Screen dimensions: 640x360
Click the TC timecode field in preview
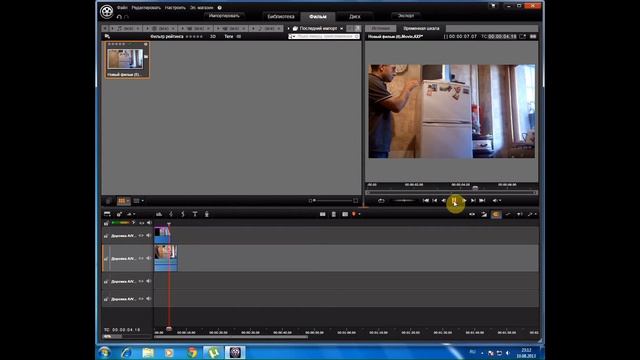tap(502, 36)
